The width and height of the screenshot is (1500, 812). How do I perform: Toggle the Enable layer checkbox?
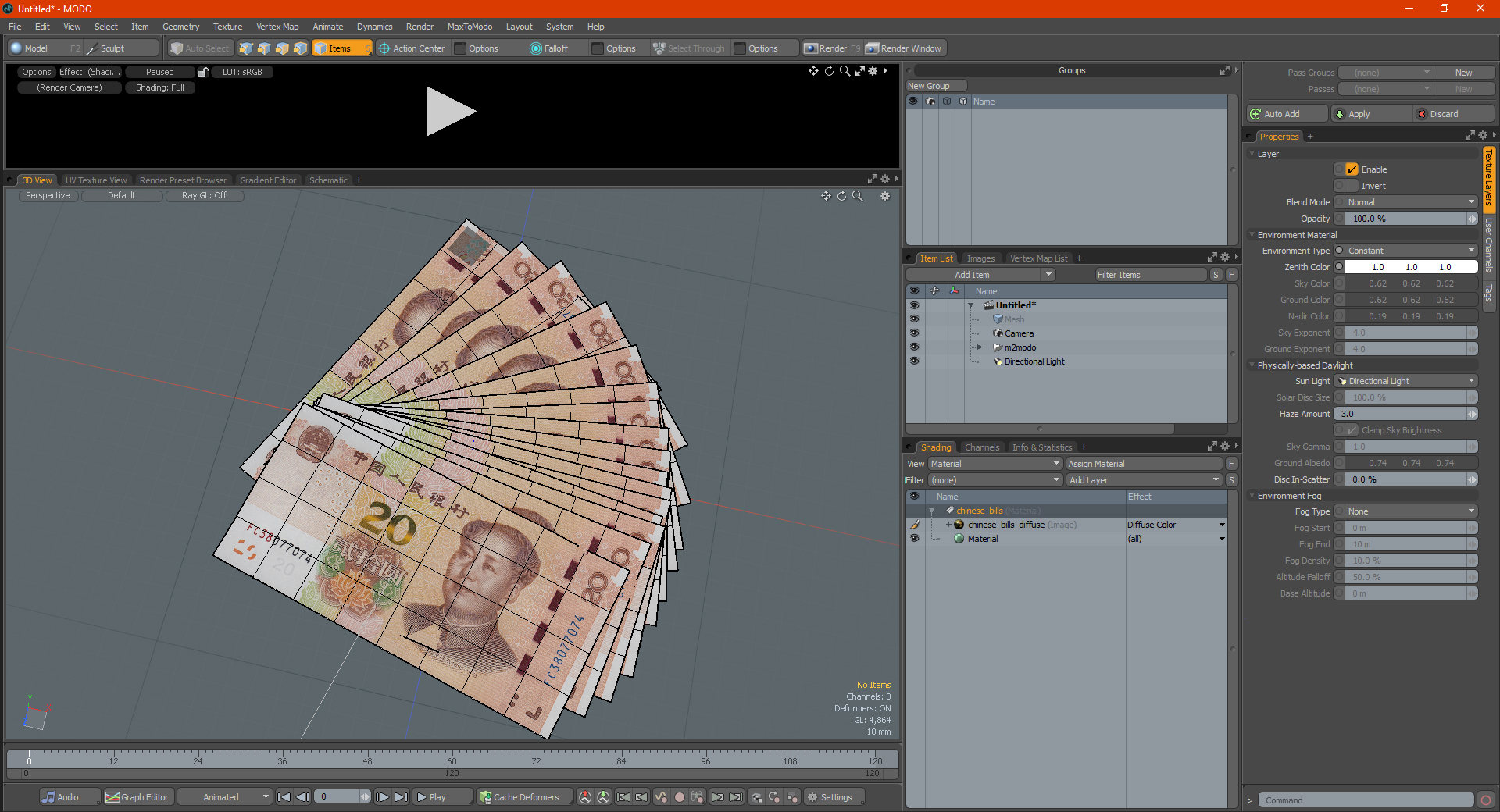point(1352,169)
